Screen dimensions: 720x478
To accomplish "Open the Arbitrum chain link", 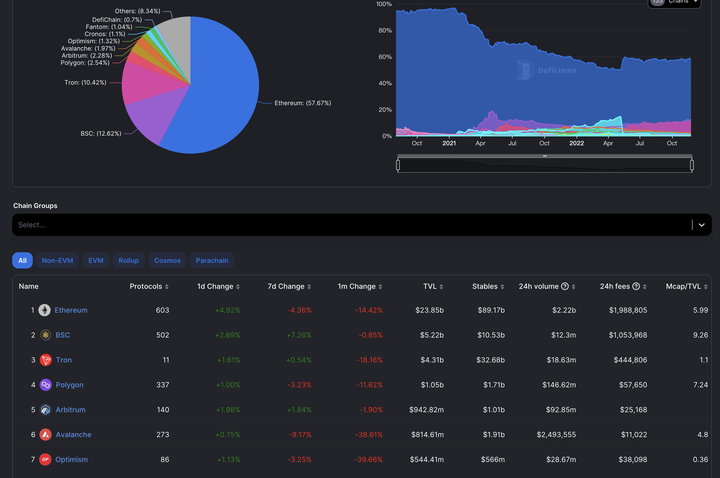I will click(x=70, y=410).
